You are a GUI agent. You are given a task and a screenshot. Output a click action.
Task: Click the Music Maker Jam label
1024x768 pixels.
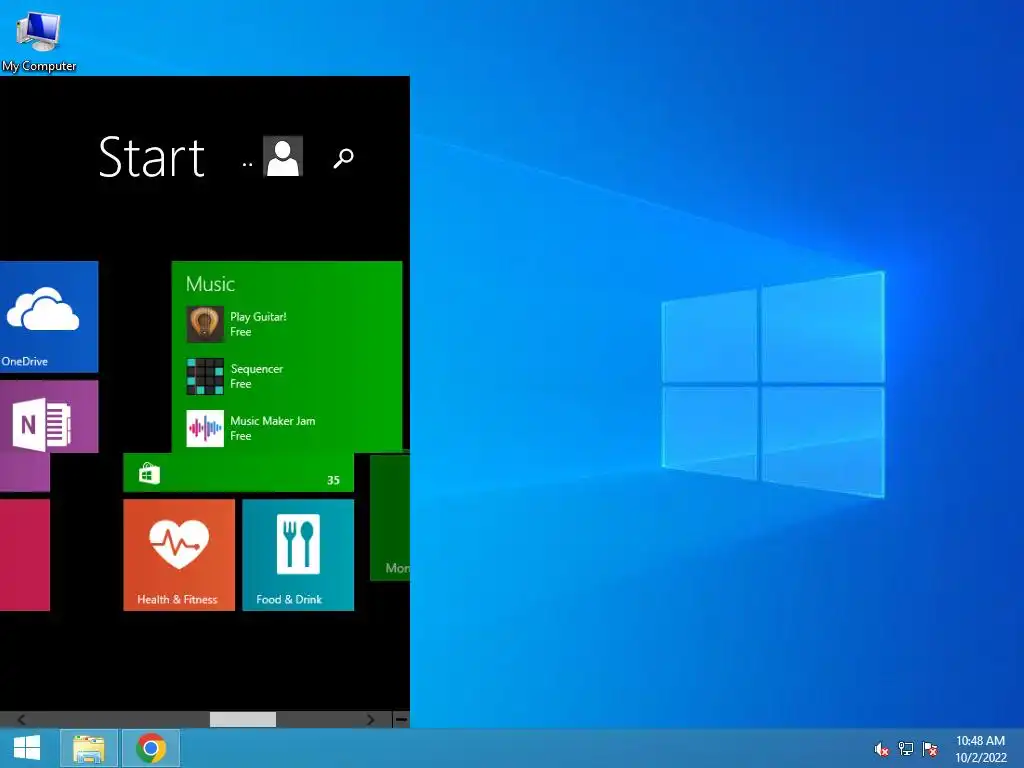(273, 421)
